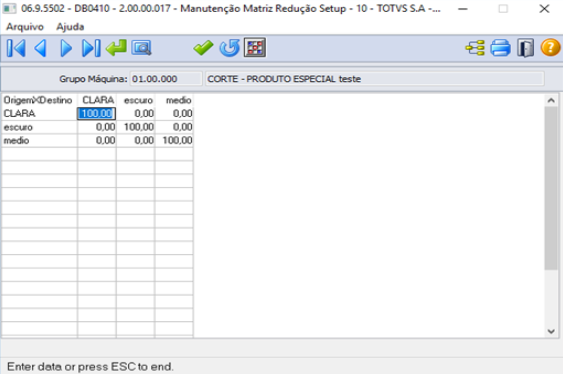This screenshot has height=376, width=563.
Task: Select the medio row CLARA column cell
Action: (x=97, y=140)
